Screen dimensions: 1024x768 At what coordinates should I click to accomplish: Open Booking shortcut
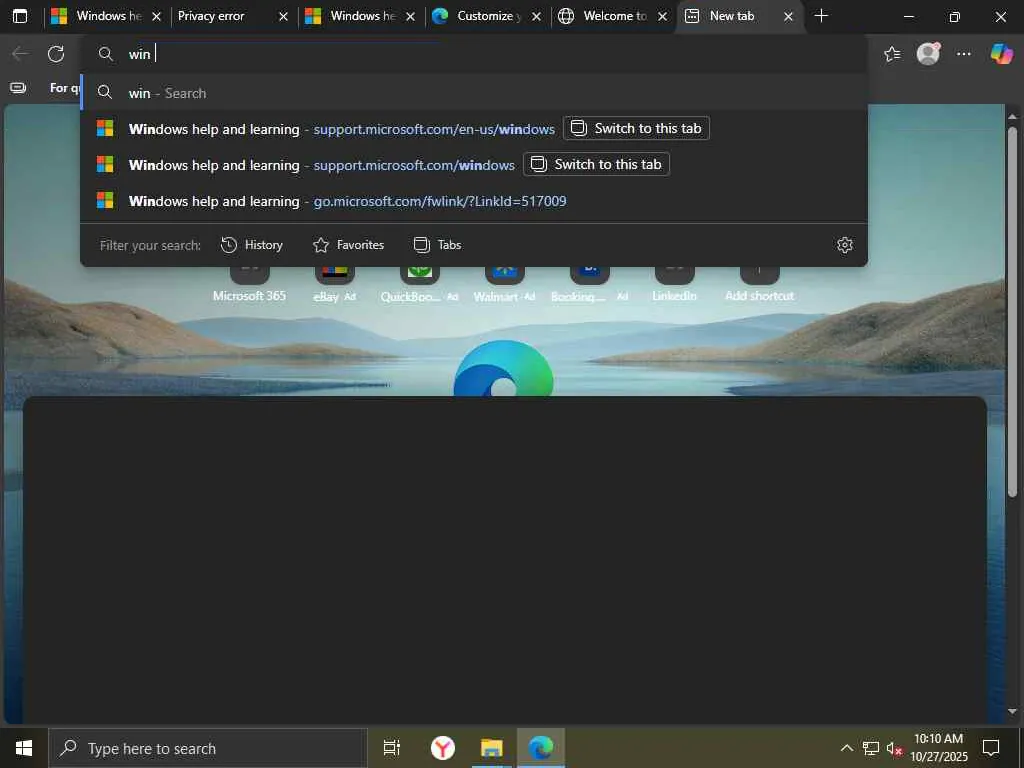[x=589, y=285]
